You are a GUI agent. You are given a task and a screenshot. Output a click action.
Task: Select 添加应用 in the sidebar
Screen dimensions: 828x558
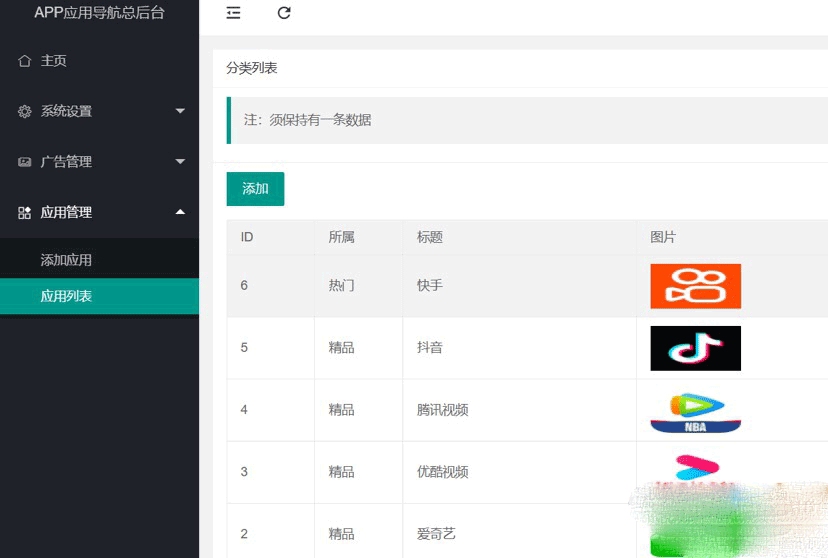coord(66,260)
